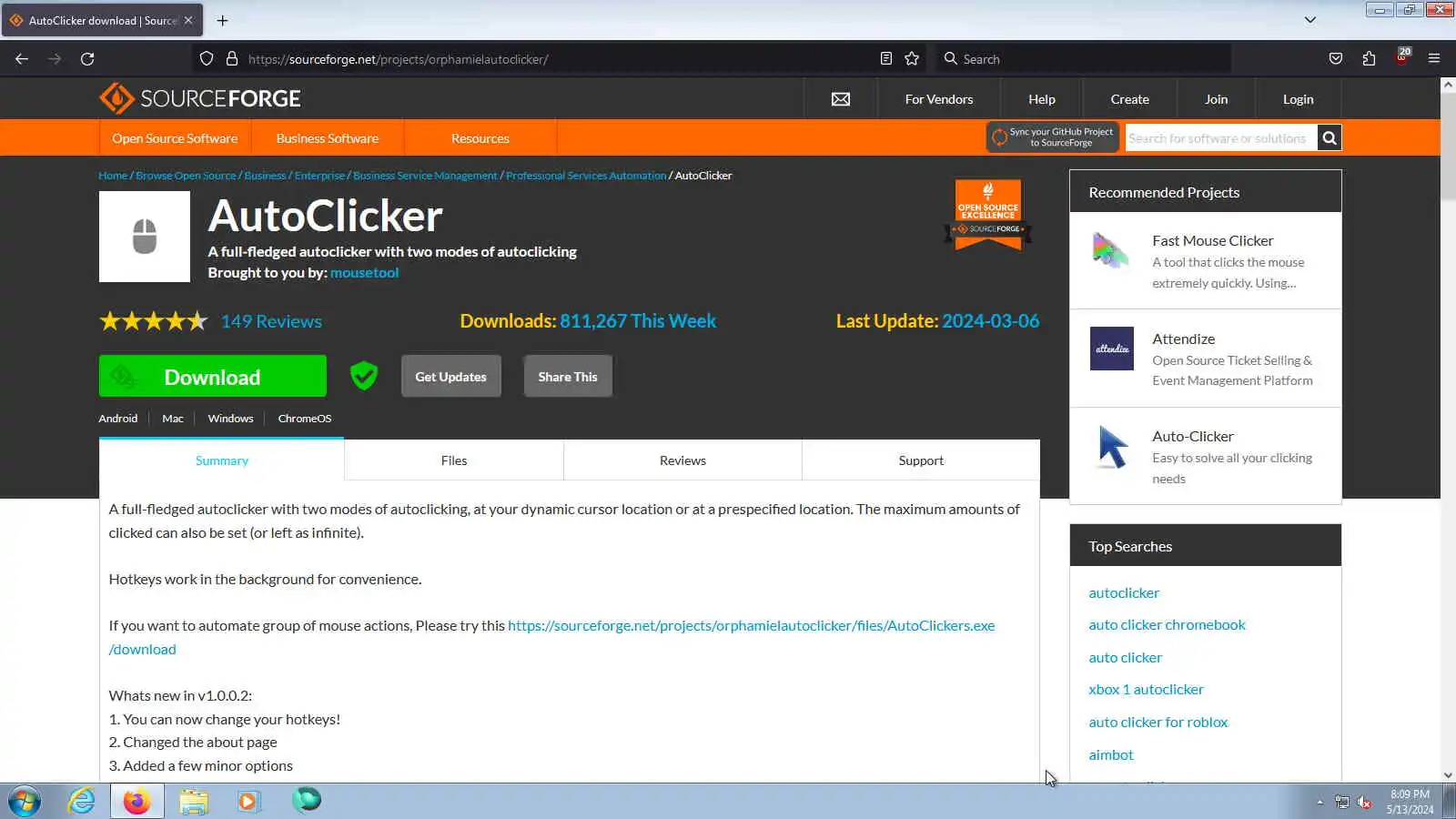This screenshot has height=819, width=1456.
Task: Close the AutoClicker download tab
Action: pyautogui.click(x=188, y=20)
